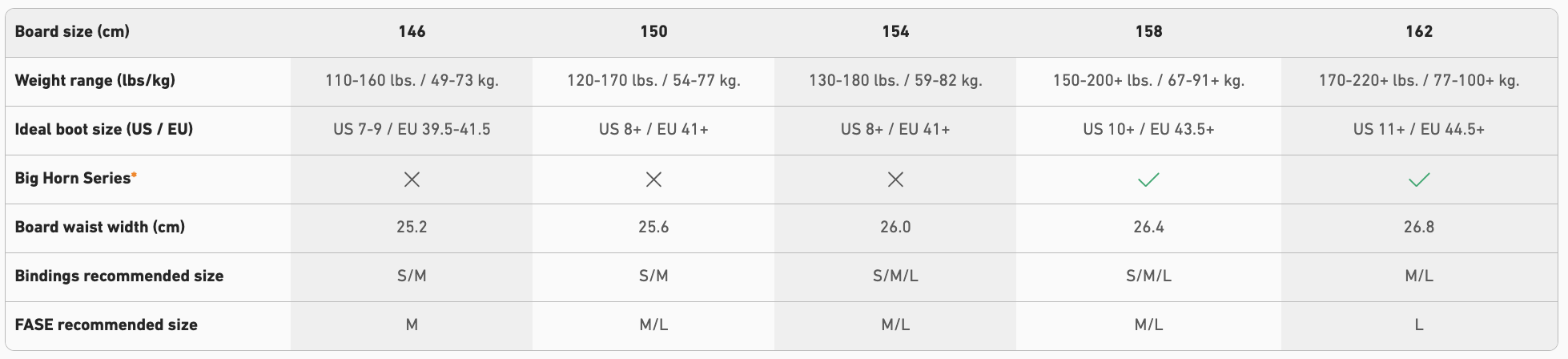Select the 162 board size column header
Screen dimensions: 1568x359
coord(1418,31)
